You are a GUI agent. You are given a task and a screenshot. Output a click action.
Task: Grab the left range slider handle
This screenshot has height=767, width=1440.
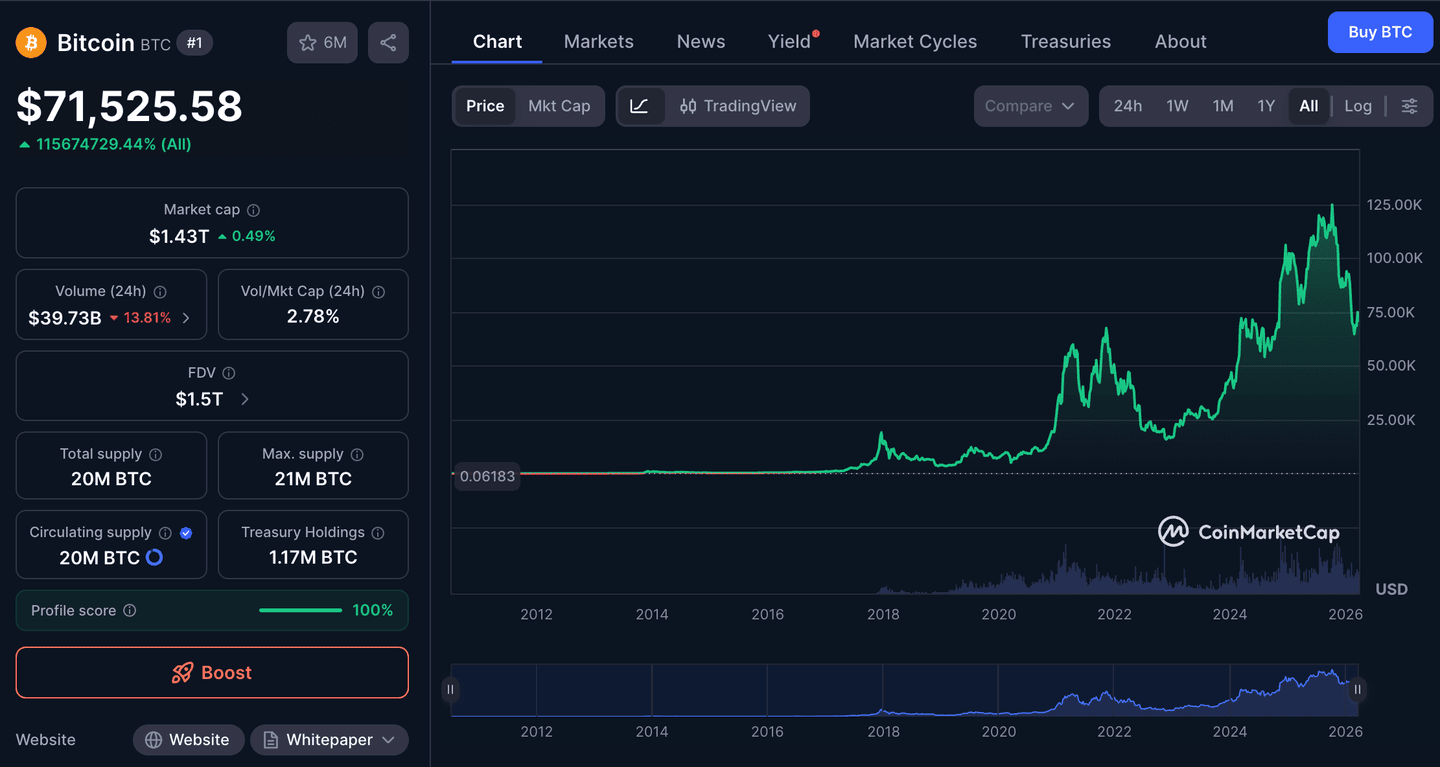click(450, 689)
